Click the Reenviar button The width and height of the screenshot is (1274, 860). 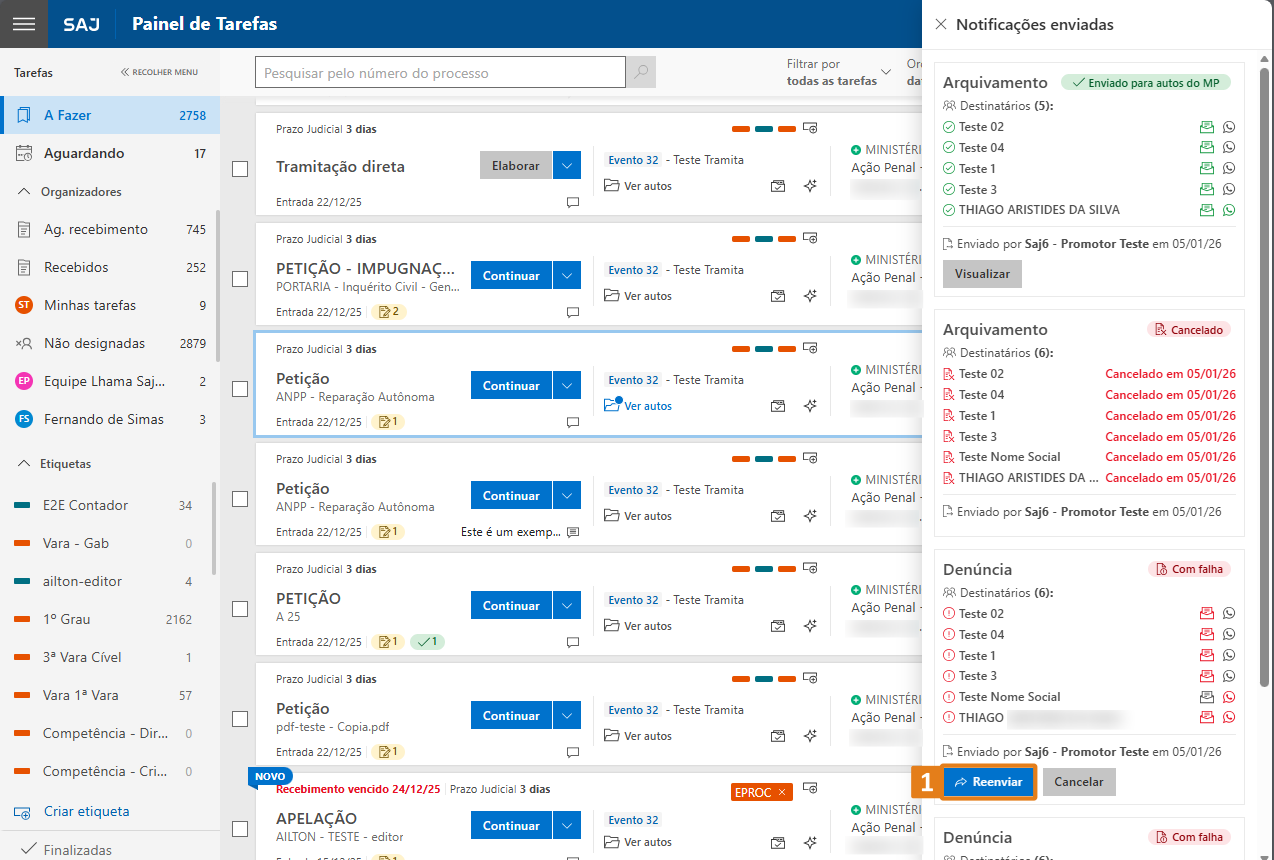tap(988, 782)
